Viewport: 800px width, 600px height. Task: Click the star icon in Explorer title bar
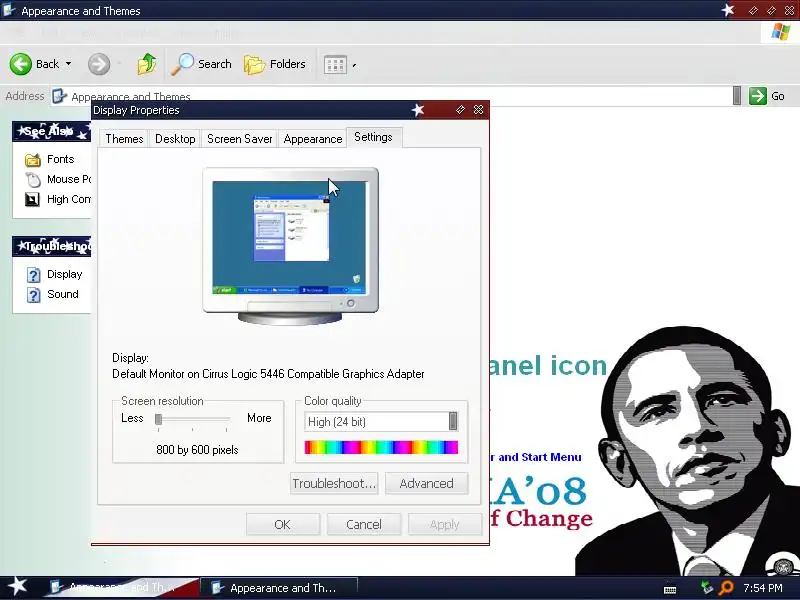[728, 10]
